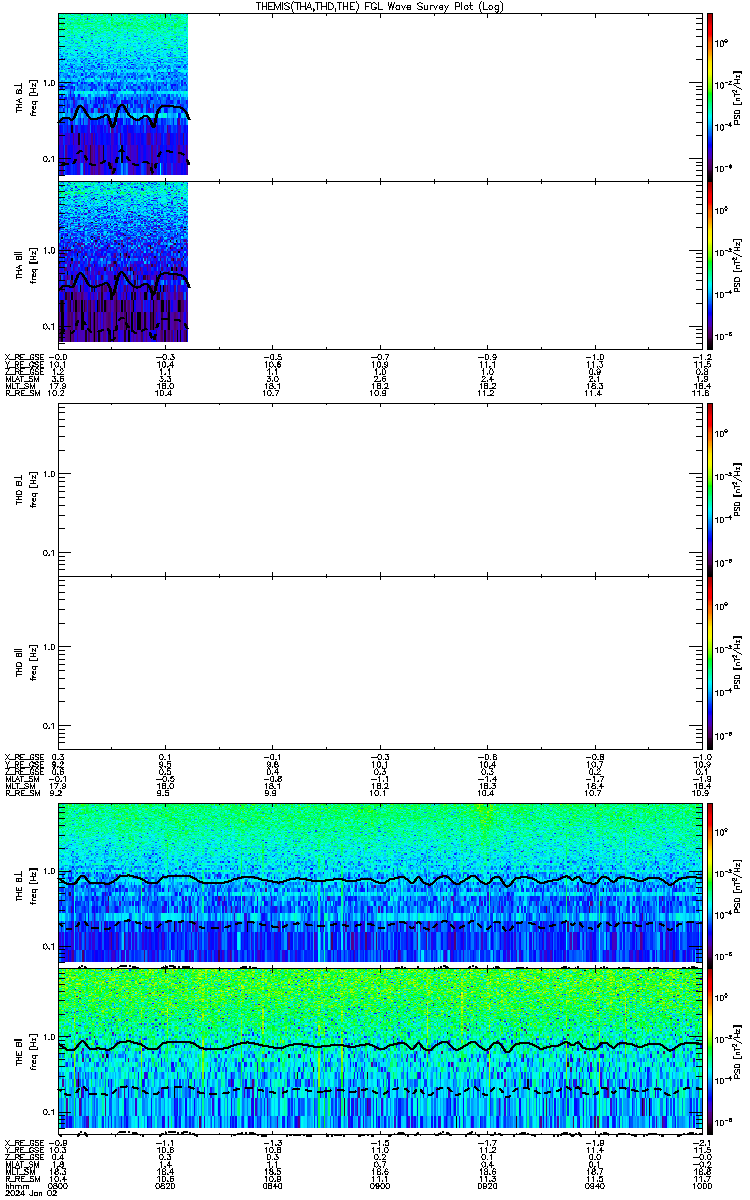Click R_RE_SM row label under THD panels

click(23, 794)
